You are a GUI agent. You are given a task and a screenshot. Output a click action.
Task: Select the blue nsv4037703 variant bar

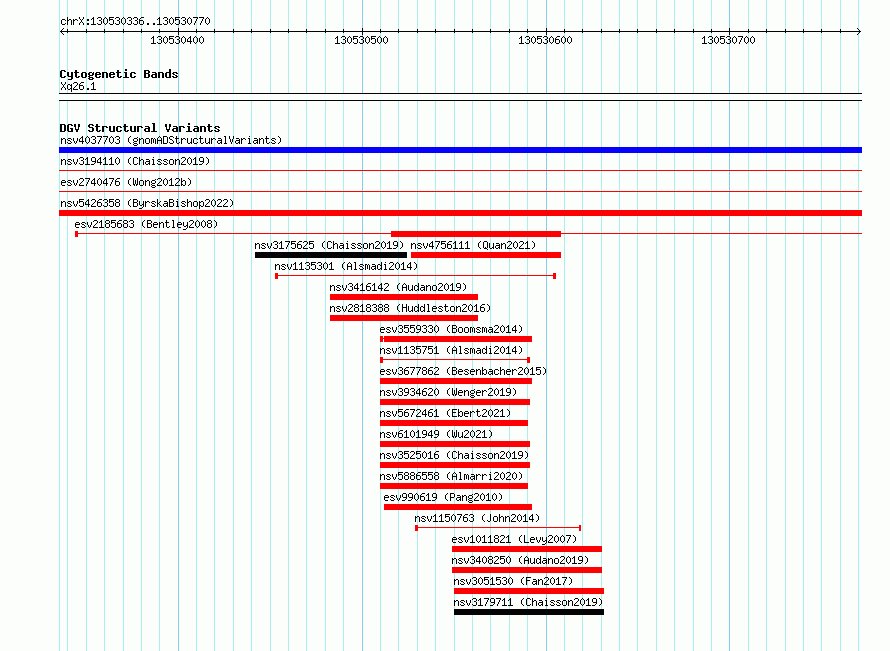point(460,150)
